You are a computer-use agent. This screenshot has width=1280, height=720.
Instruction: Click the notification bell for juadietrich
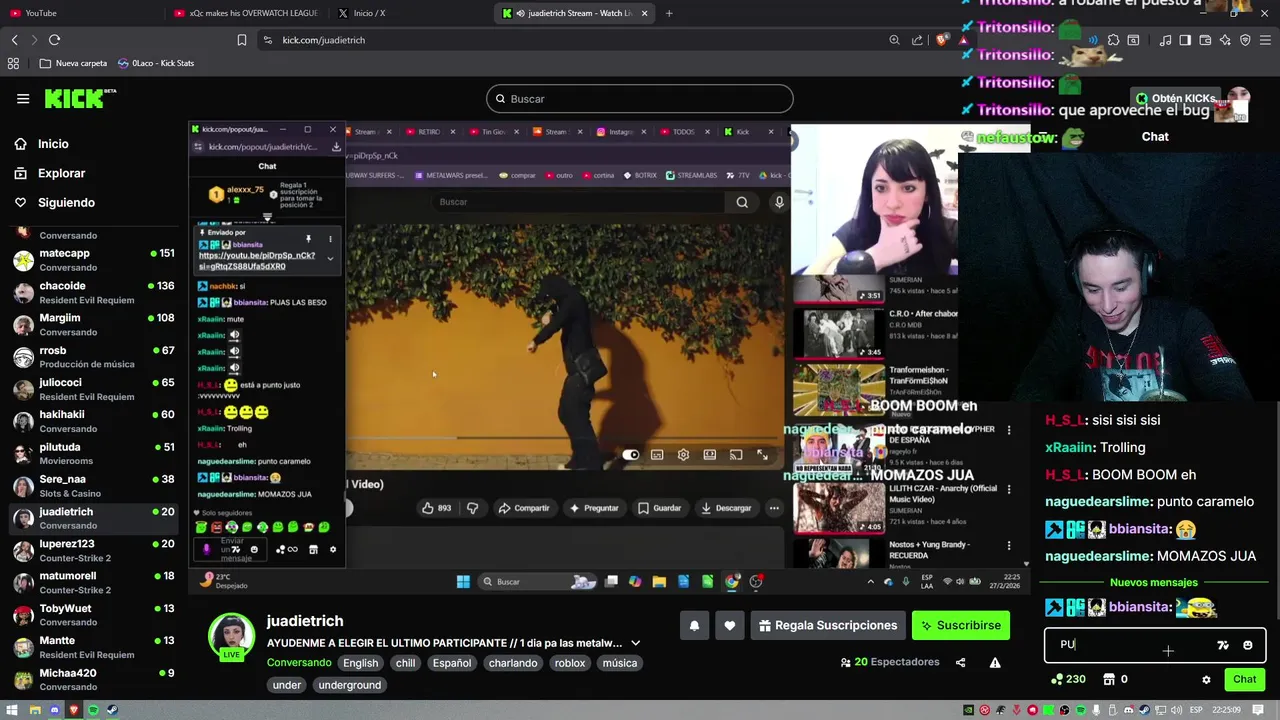click(694, 625)
